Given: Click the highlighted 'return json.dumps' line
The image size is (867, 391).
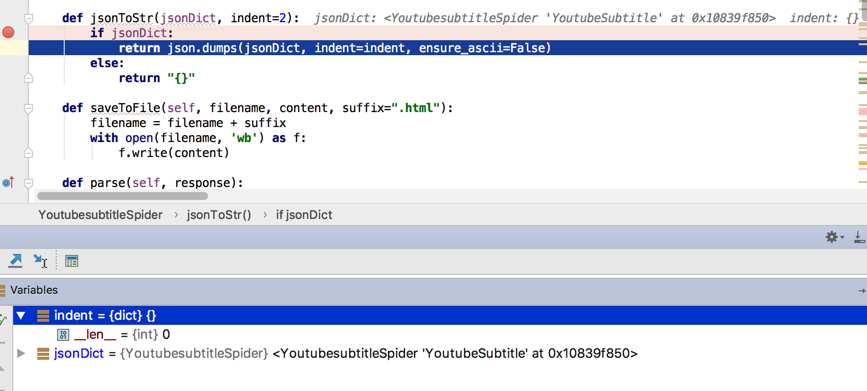Looking at the screenshot, I should 335,48.
